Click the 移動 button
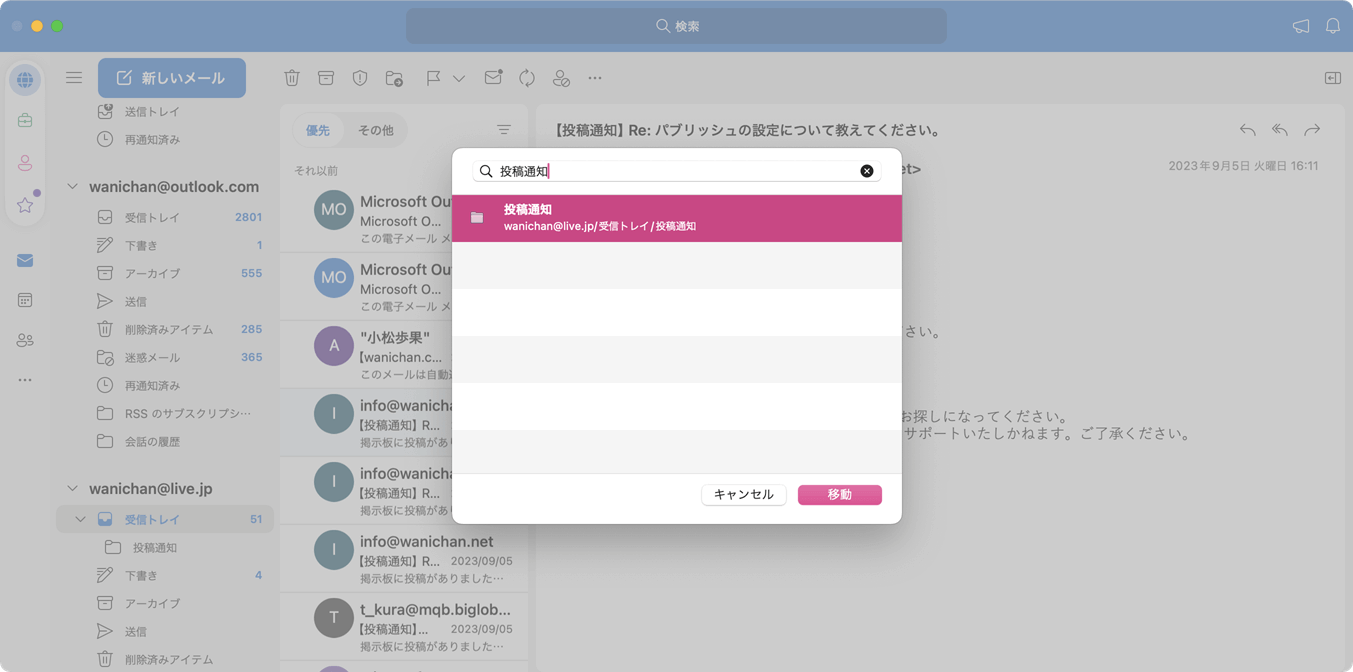The width and height of the screenshot is (1353, 672). pyautogui.click(x=840, y=495)
